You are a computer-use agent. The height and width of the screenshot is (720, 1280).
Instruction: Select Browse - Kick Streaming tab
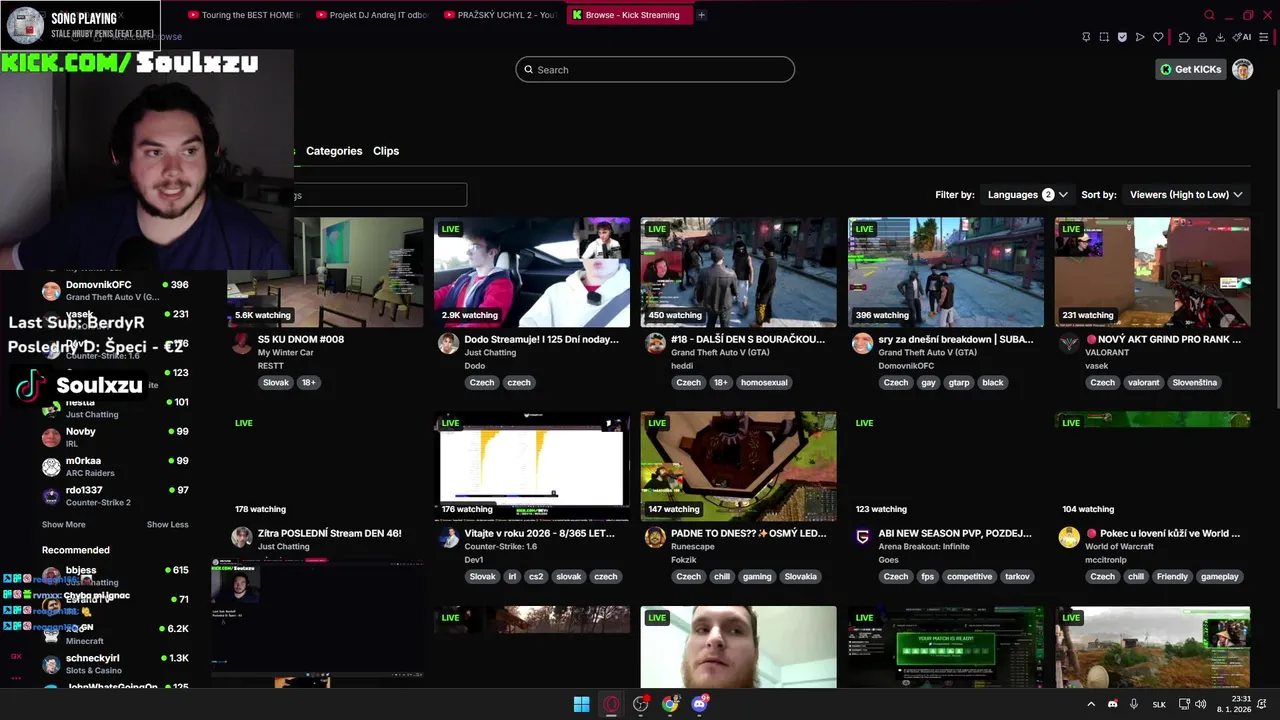click(x=630, y=15)
